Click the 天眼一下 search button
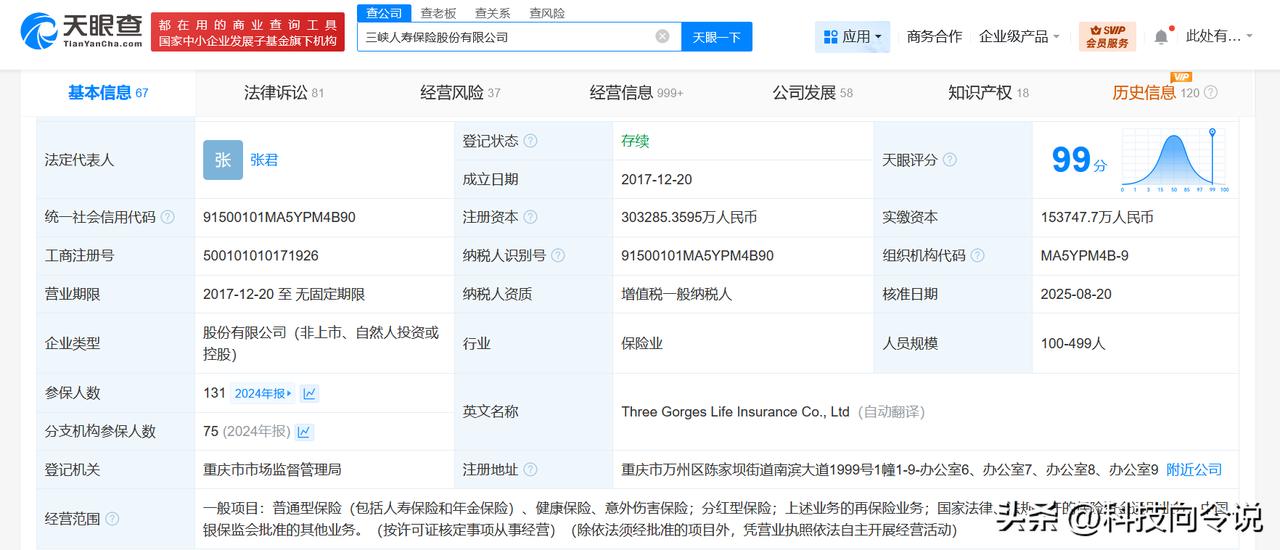Screen dimensions: 1280x550 [717, 37]
